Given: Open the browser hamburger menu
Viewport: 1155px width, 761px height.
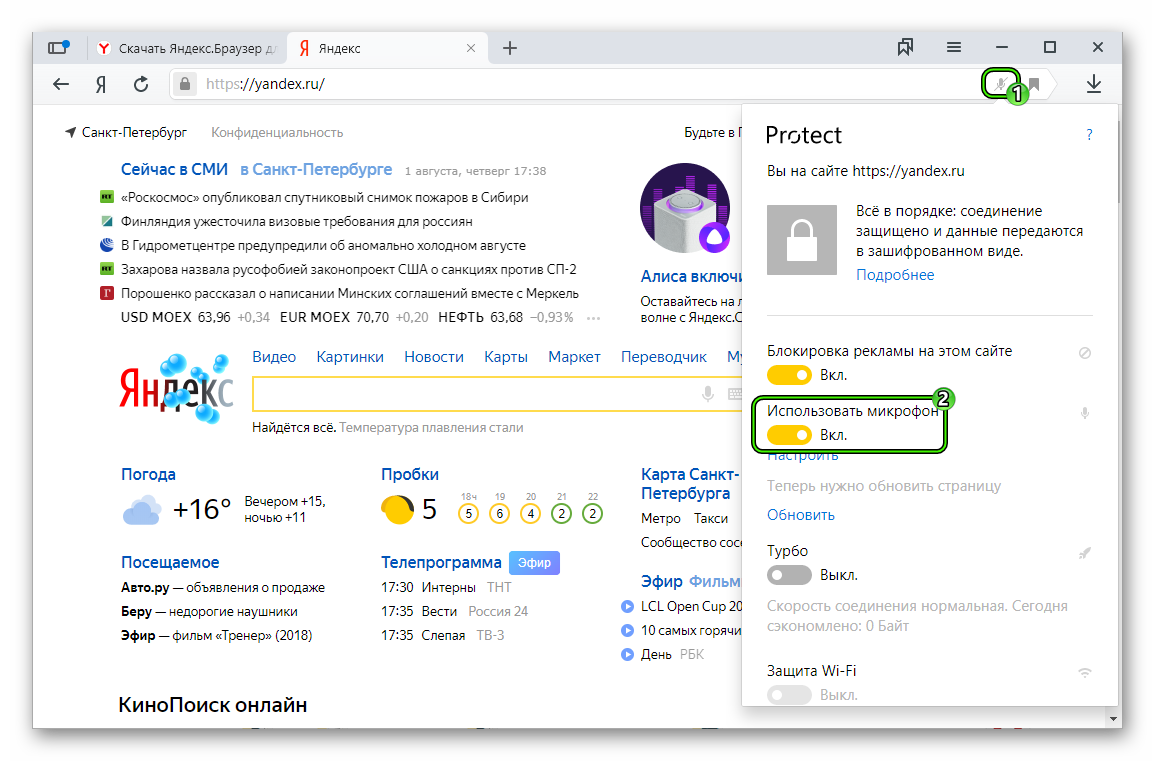Looking at the screenshot, I should coord(954,48).
